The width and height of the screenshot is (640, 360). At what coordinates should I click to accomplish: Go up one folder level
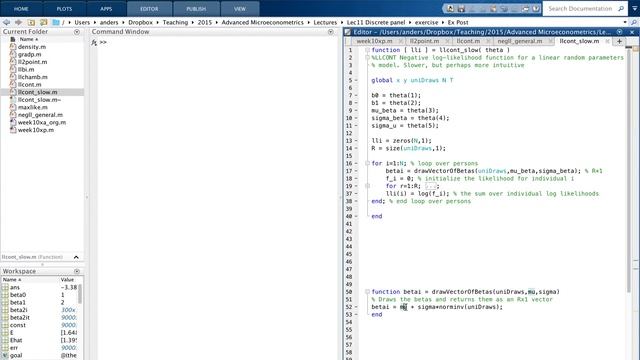coord(31,22)
